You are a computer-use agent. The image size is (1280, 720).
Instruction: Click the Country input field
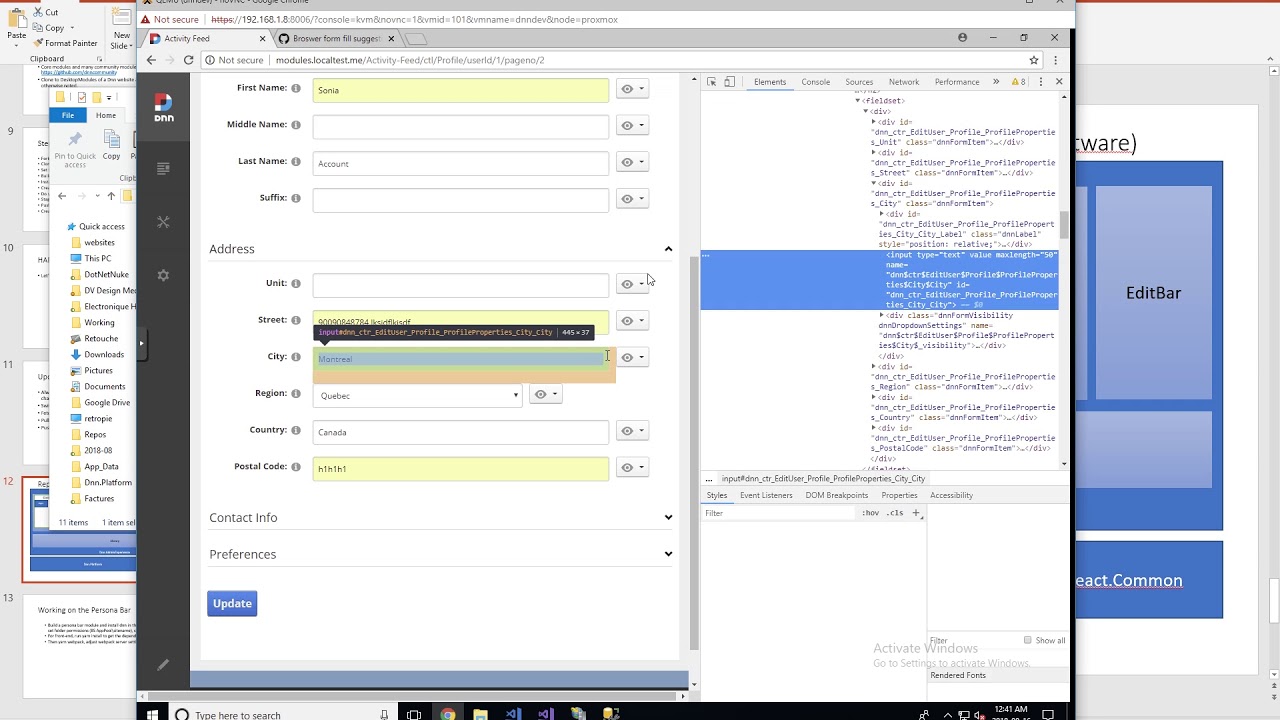(x=460, y=432)
